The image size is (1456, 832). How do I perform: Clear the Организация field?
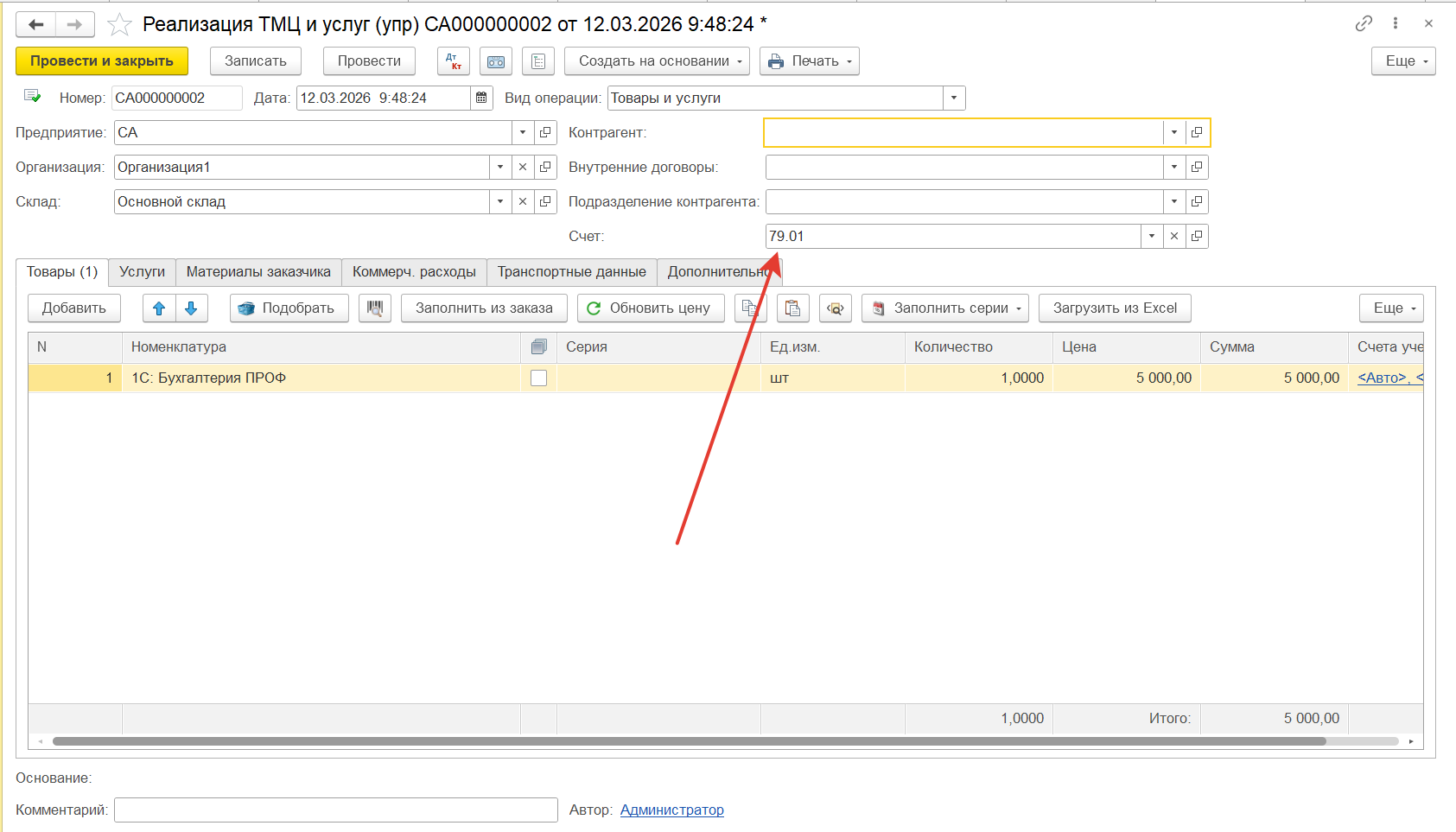(x=523, y=167)
